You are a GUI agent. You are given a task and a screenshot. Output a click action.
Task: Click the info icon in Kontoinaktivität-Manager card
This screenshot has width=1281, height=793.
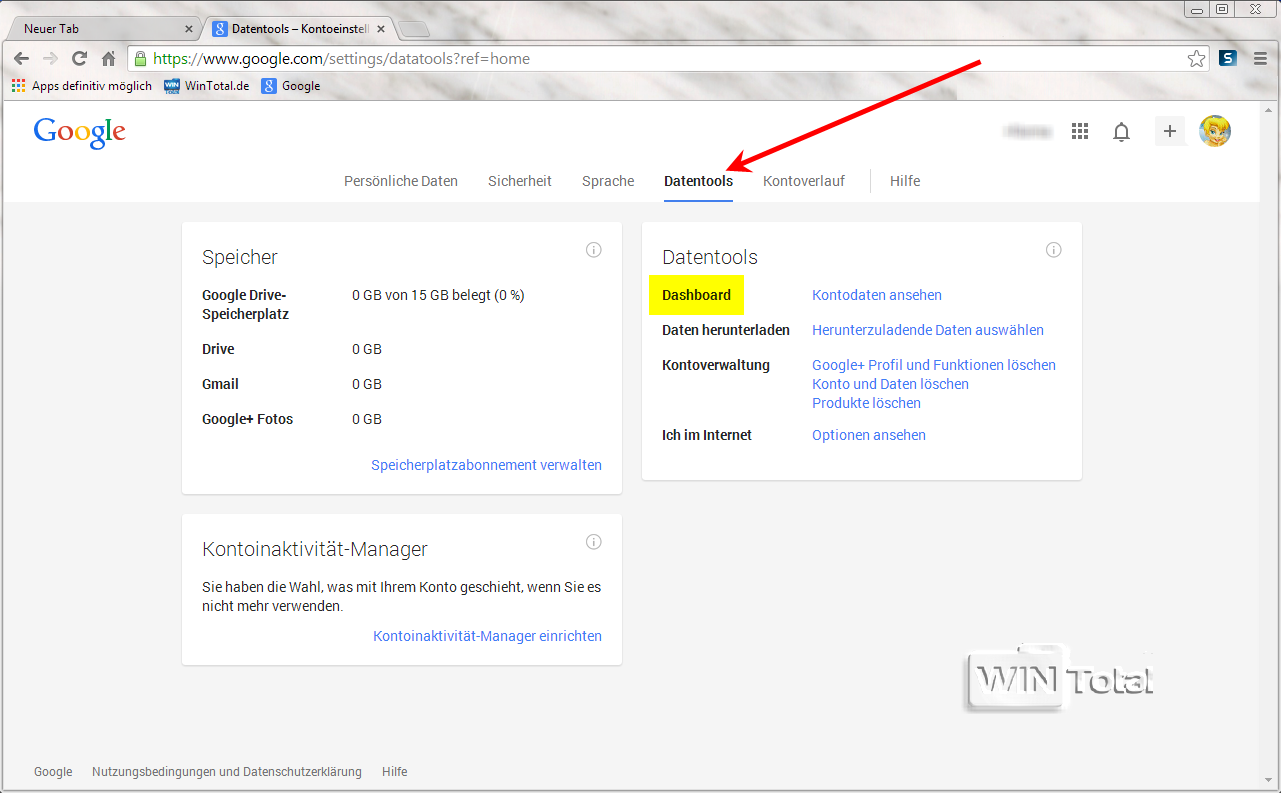click(x=594, y=542)
